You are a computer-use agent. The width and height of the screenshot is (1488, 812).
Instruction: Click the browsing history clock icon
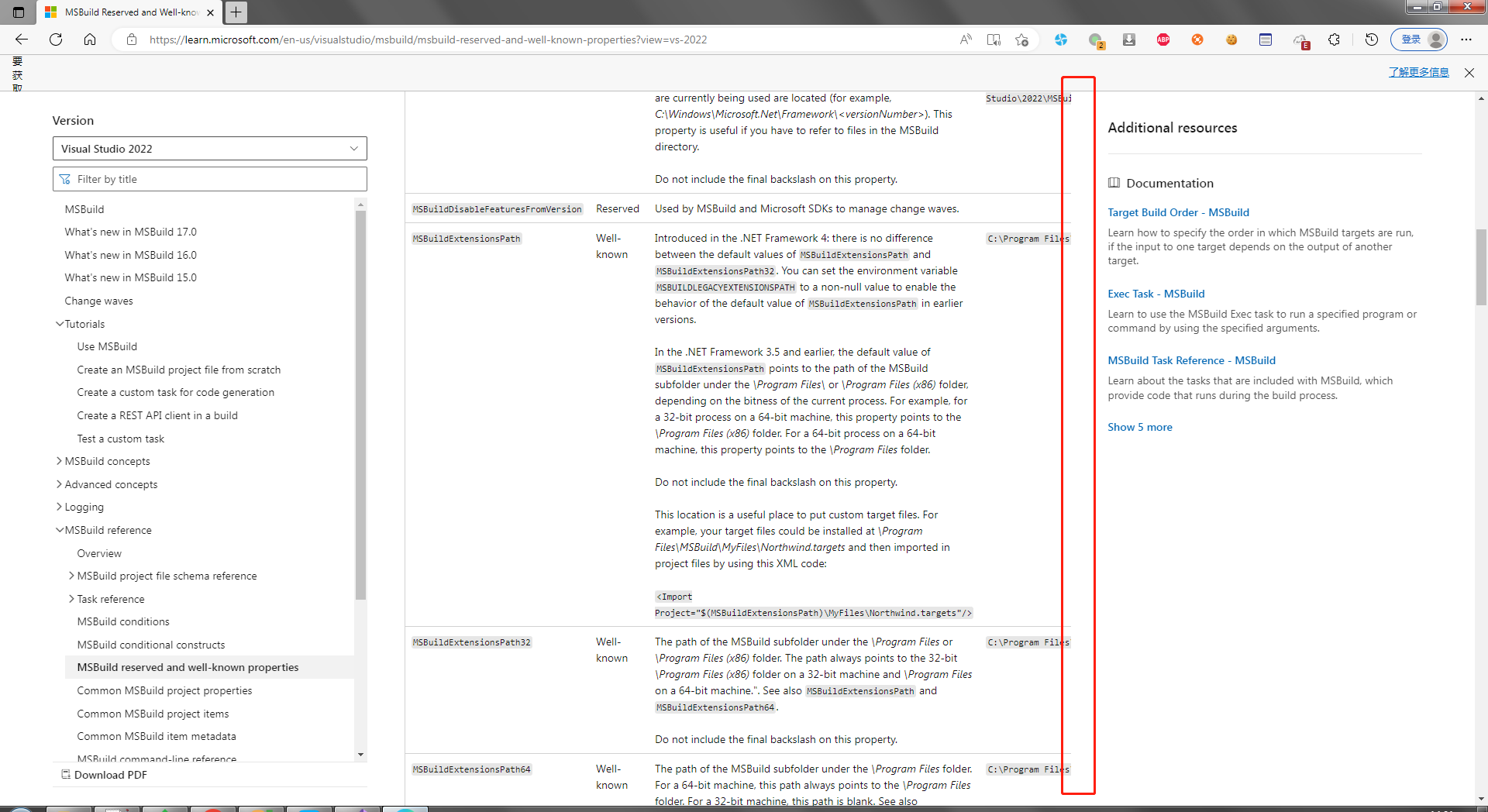(1372, 40)
